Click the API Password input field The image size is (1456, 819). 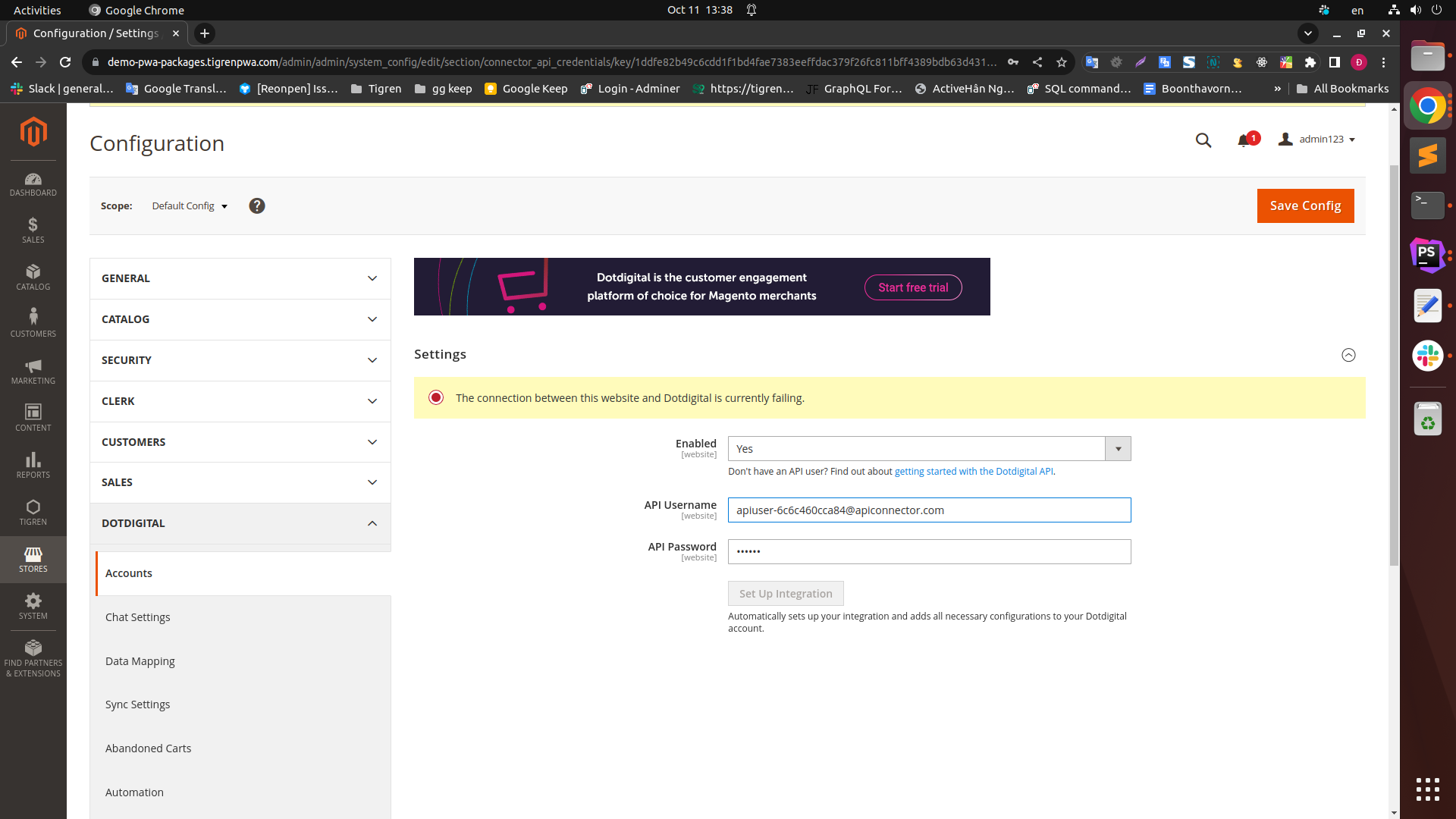pos(929,552)
